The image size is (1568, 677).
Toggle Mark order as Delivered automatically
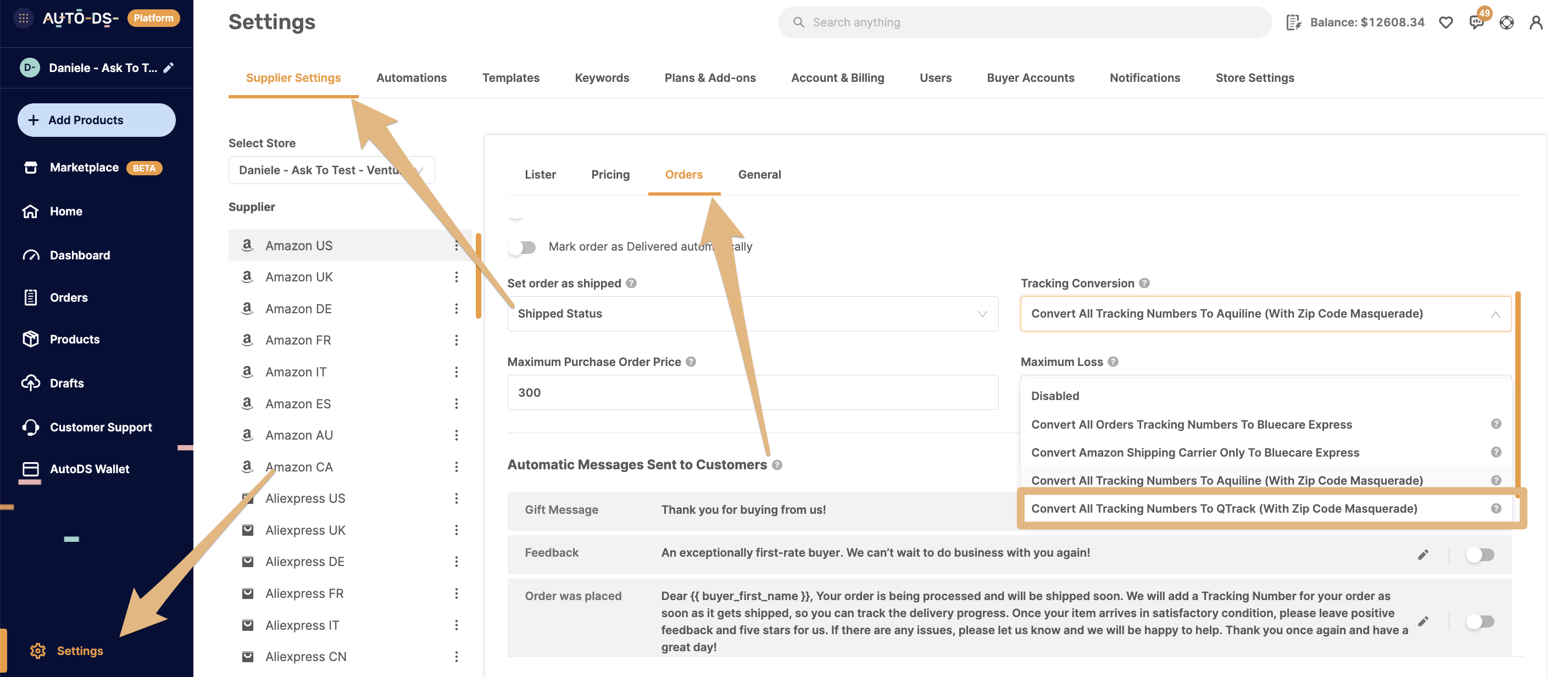(521, 247)
